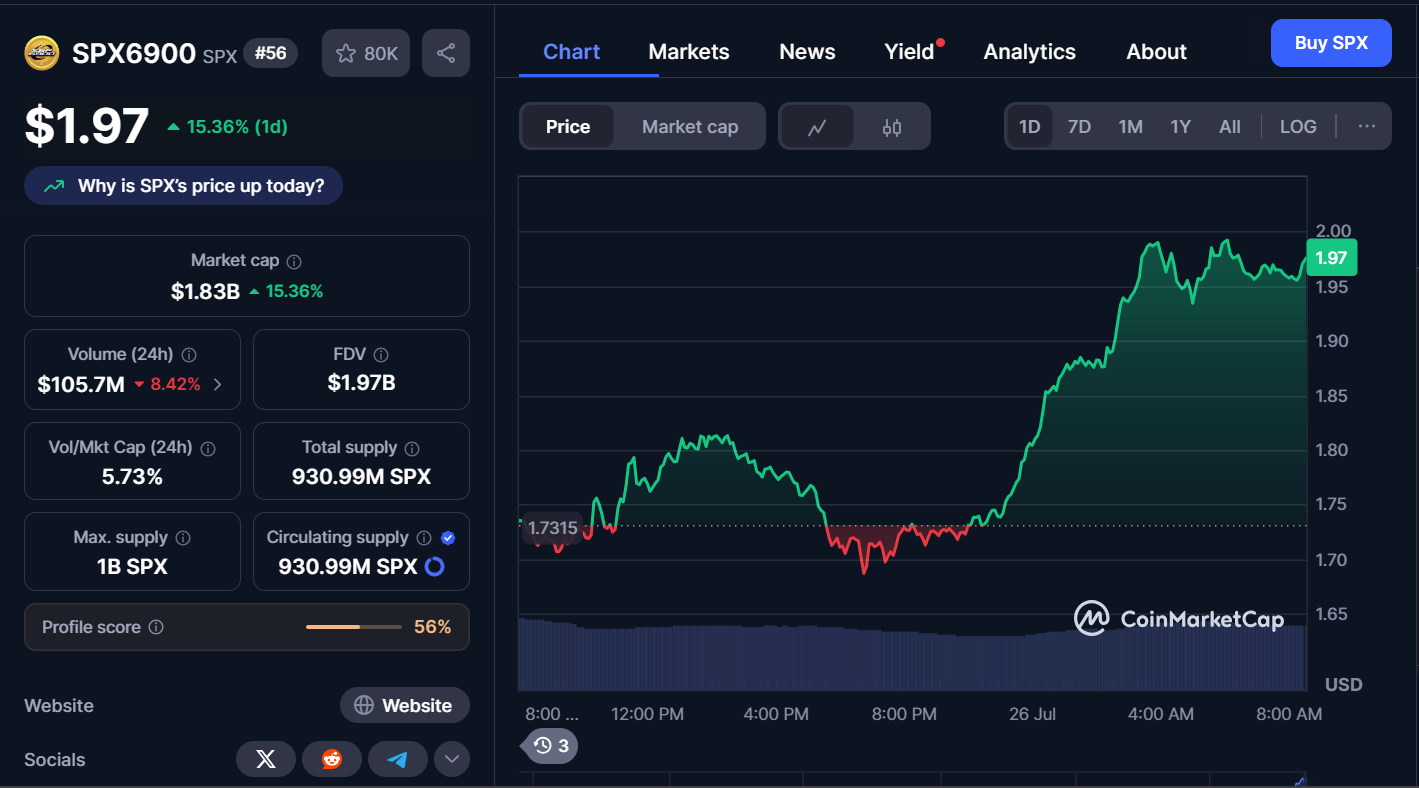Click the 1B SPX max supply value
1419x788 pixels.
click(x=132, y=566)
